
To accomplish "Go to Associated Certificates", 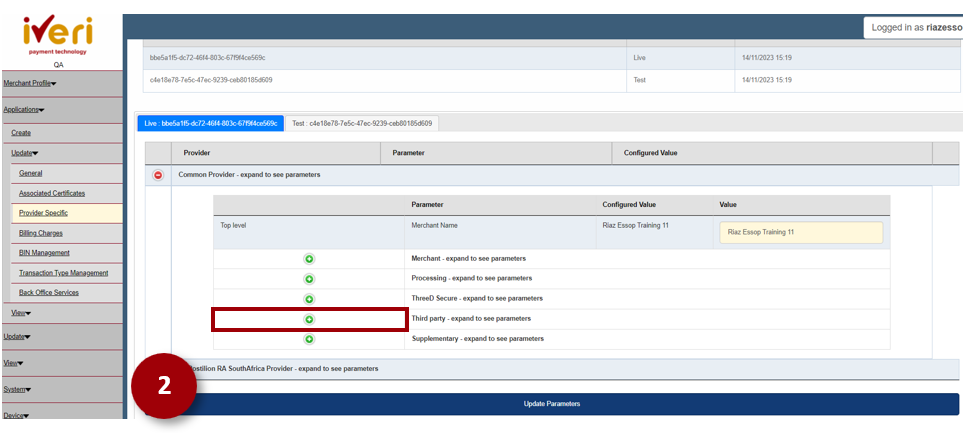I will coord(52,193).
